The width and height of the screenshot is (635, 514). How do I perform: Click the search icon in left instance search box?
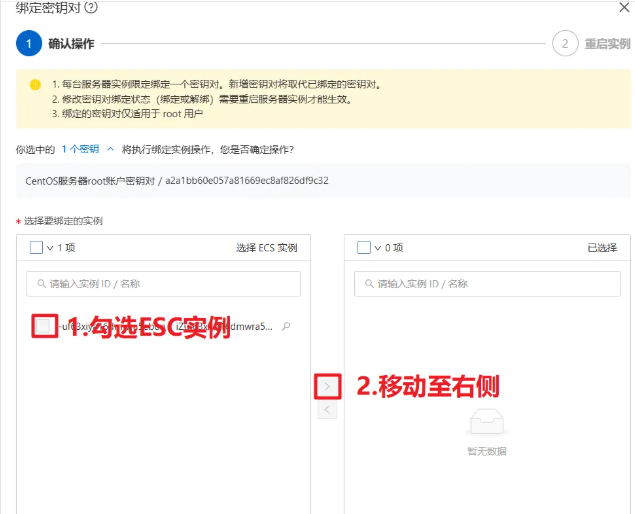[40, 284]
